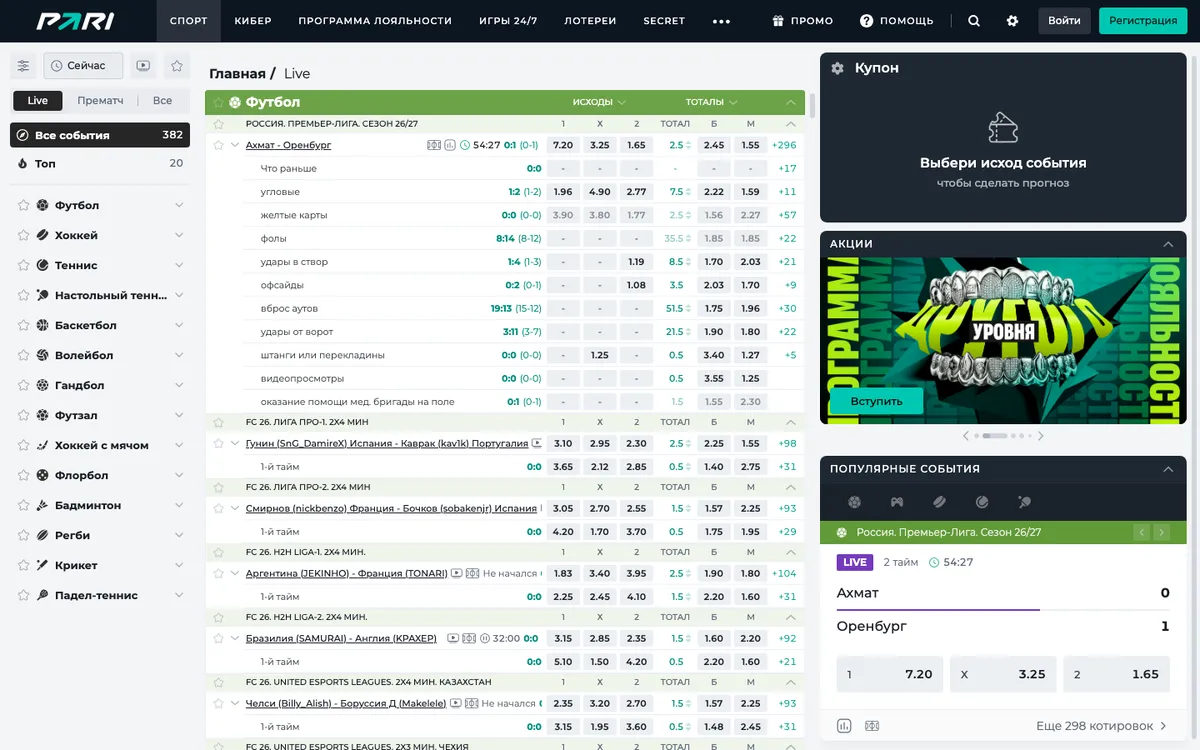Toggle favorite star for Аргентина (JEKINHO) - Франция match
The width and height of the screenshot is (1200, 750).
tap(220, 574)
